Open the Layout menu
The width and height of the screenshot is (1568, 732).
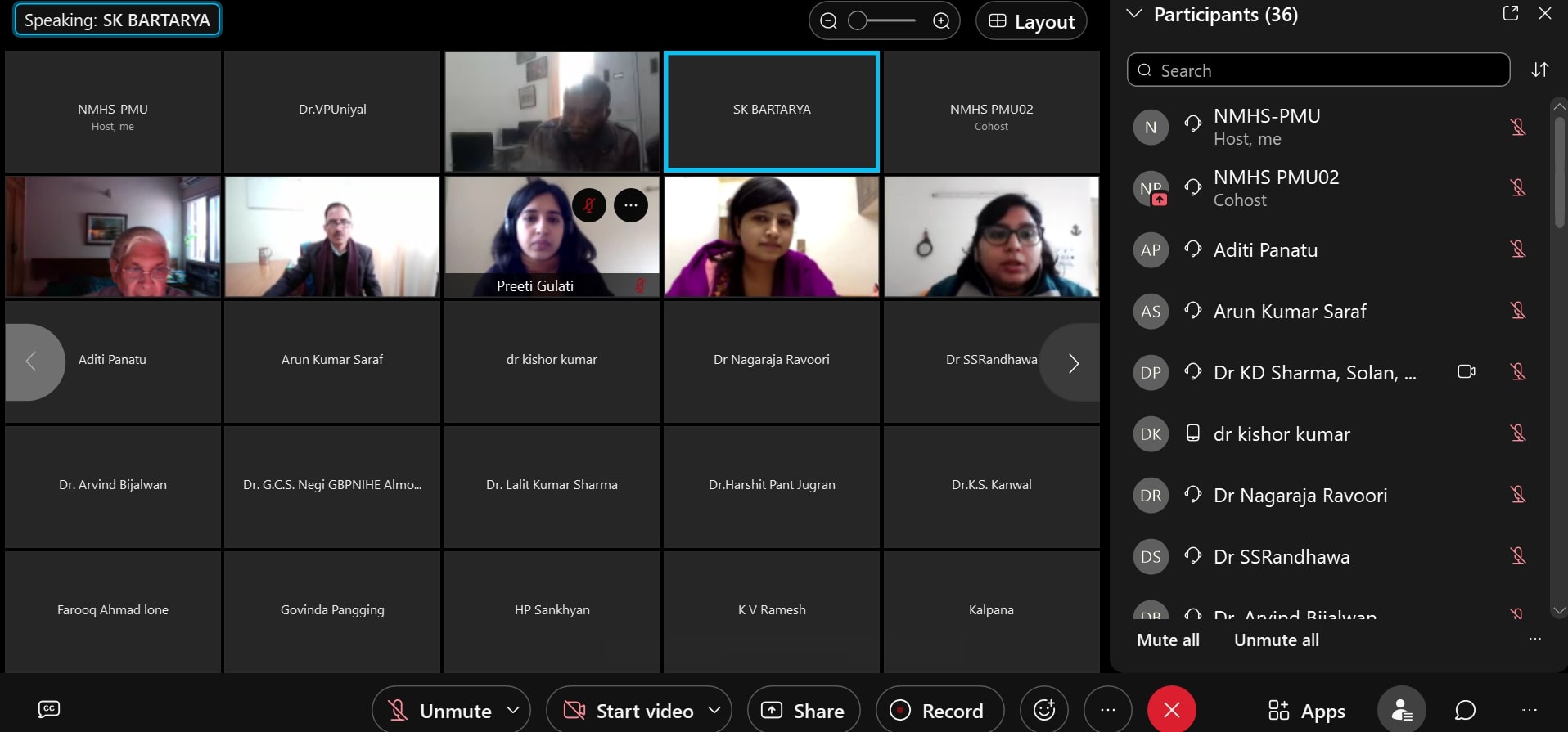(1031, 21)
